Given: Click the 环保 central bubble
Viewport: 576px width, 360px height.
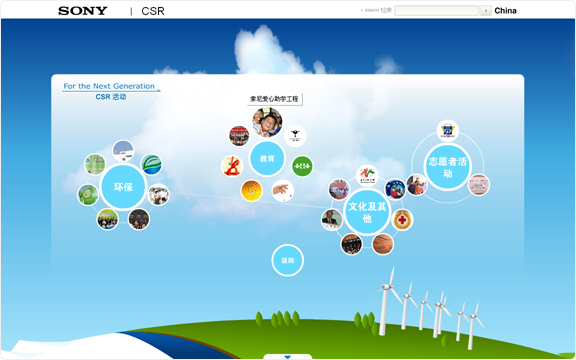Looking at the screenshot, I should [123, 187].
